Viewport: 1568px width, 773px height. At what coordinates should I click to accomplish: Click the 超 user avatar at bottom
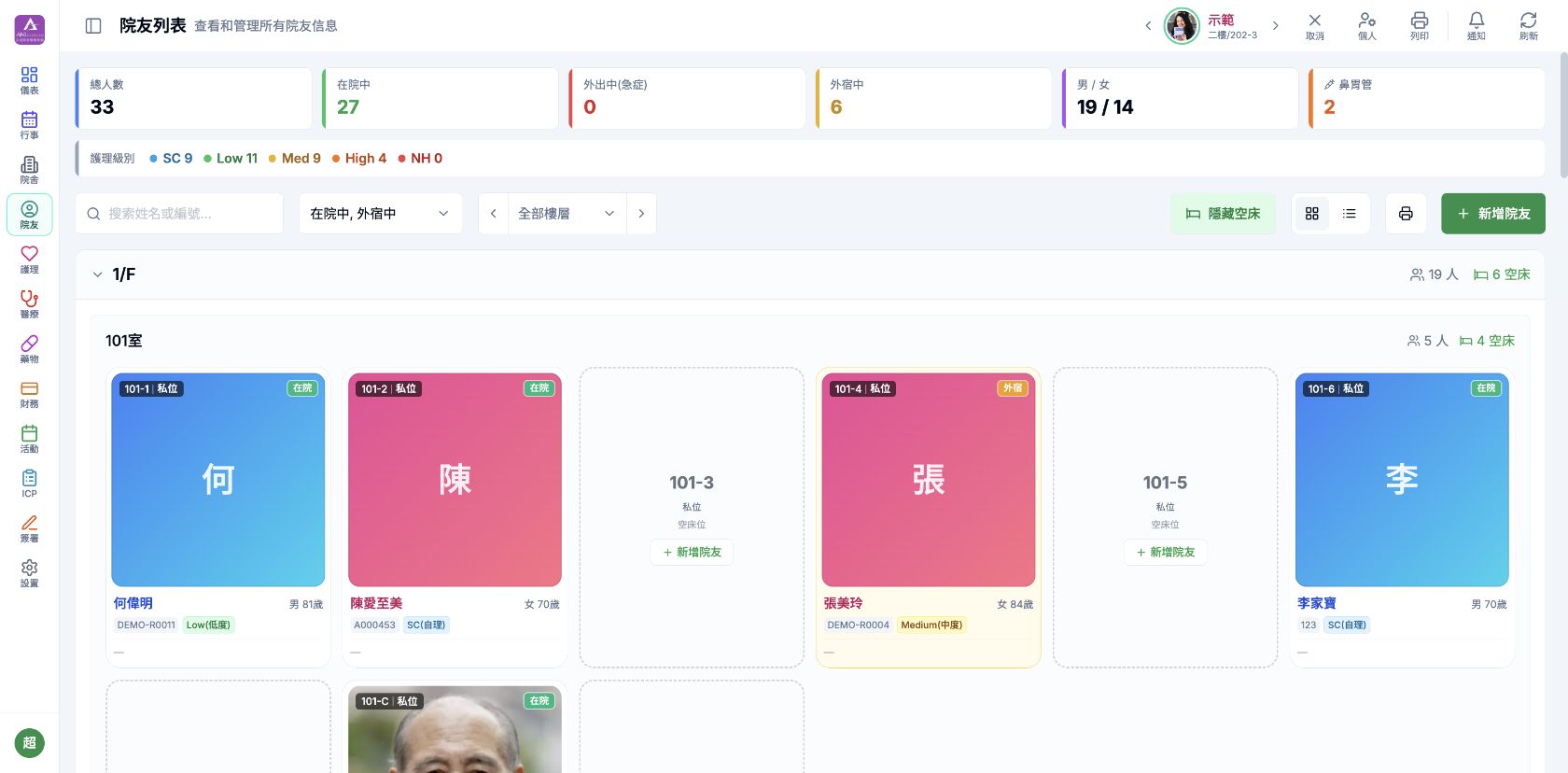[x=30, y=743]
